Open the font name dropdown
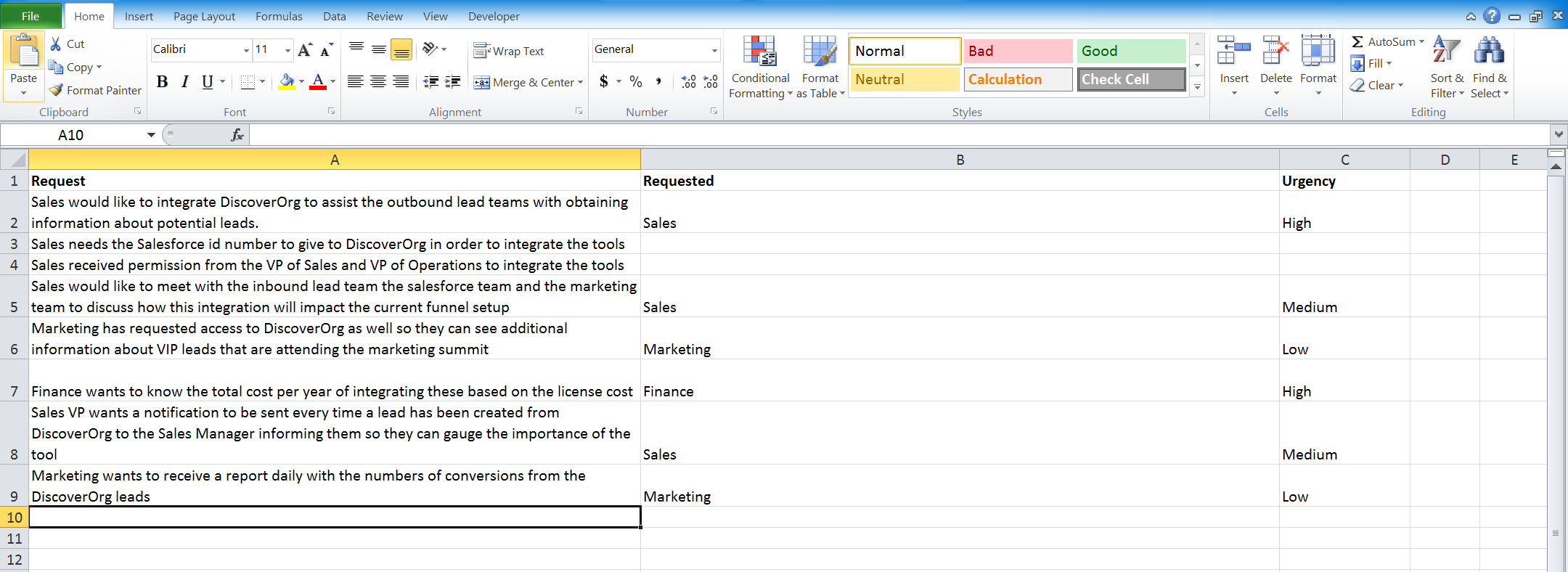This screenshot has height=572, width=1568. (246, 50)
